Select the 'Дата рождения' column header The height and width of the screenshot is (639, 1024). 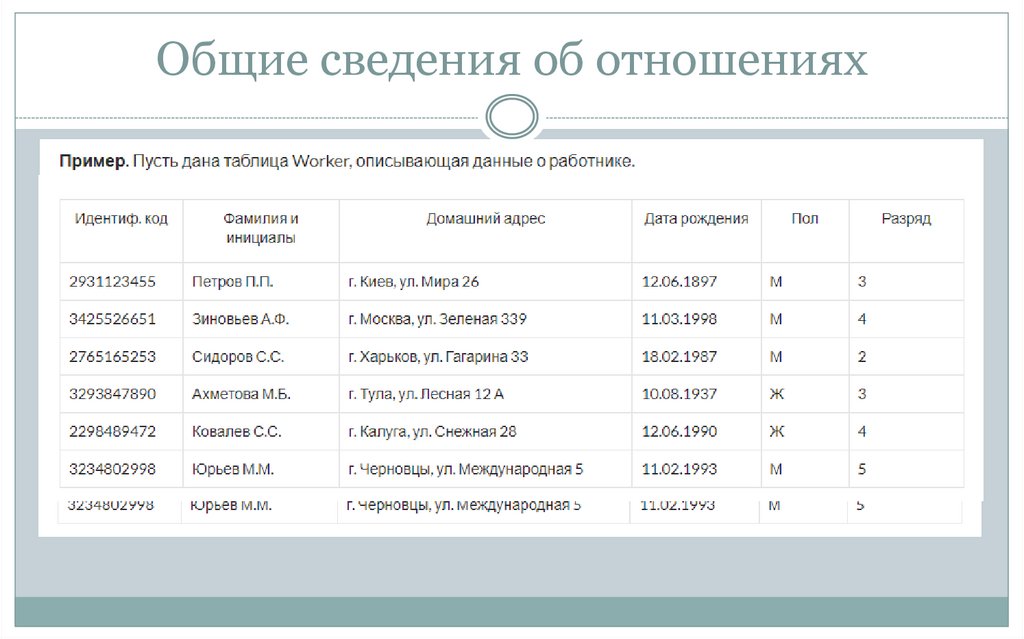tap(696, 218)
